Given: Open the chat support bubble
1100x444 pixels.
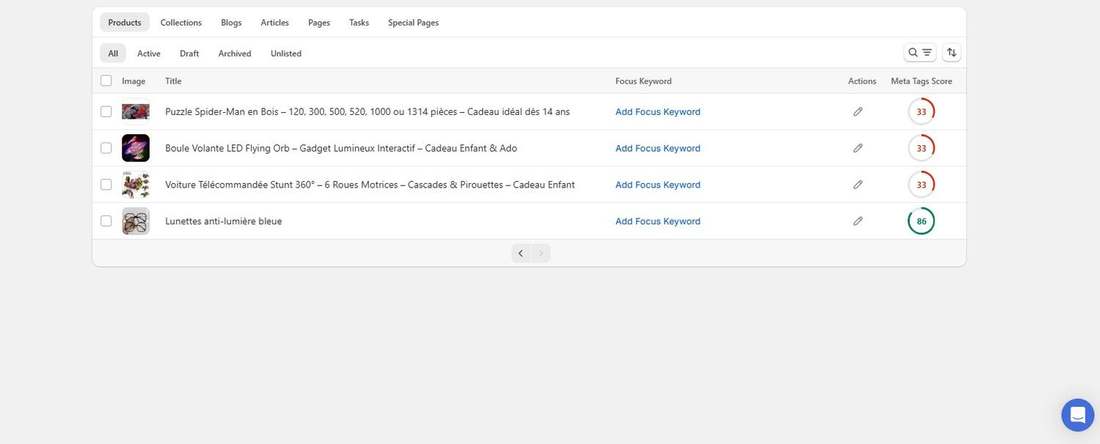Looking at the screenshot, I should [x=1078, y=415].
